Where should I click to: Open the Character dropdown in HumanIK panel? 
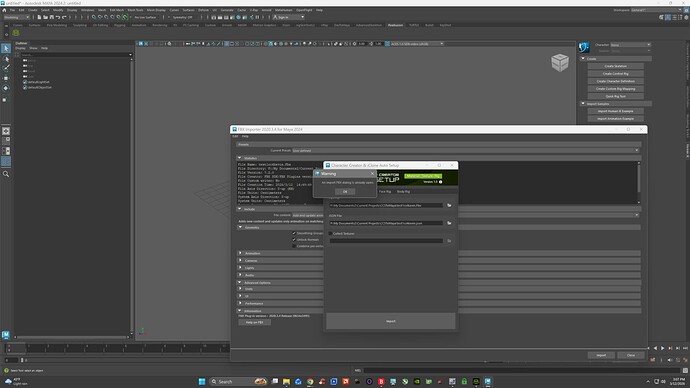point(630,45)
